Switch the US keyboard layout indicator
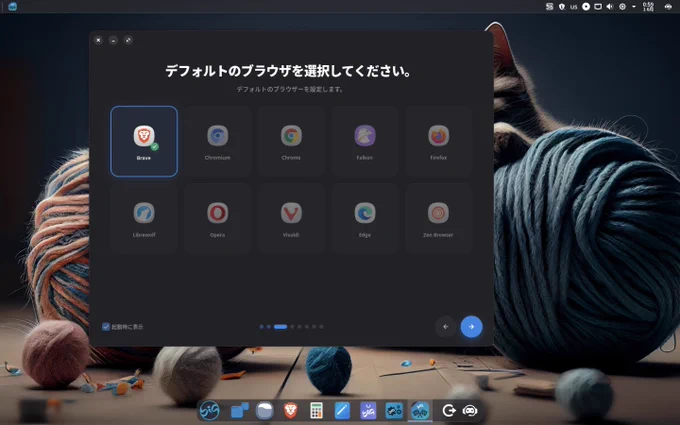 pos(574,7)
